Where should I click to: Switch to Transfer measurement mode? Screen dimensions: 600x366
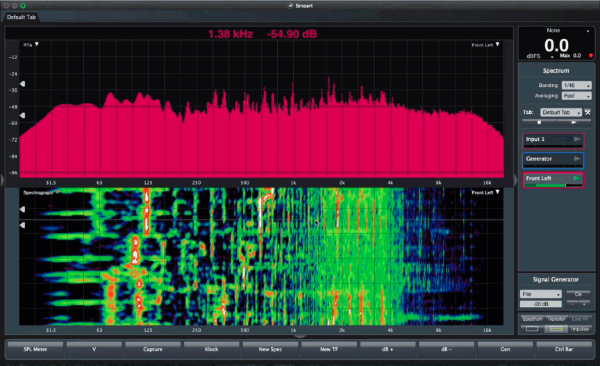click(x=556, y=319)
